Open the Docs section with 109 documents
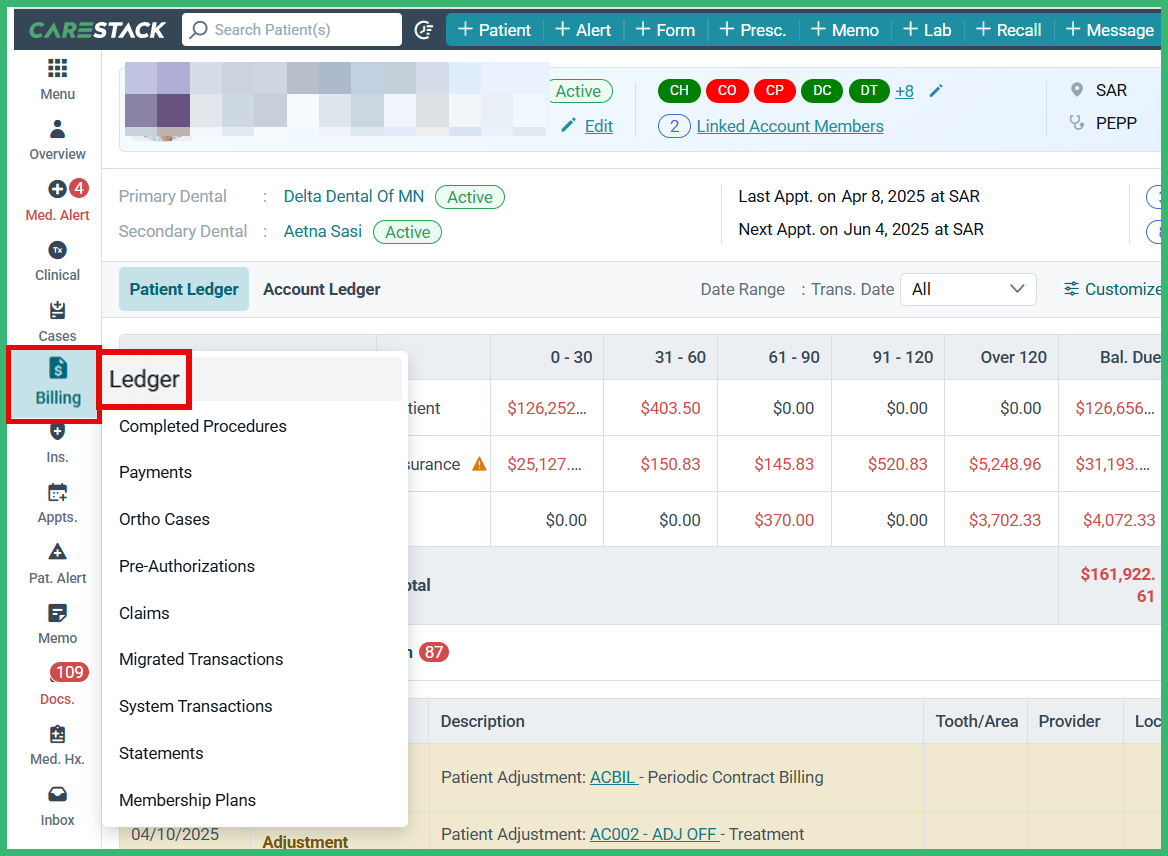1168x856 pixels. pos(57,683)
